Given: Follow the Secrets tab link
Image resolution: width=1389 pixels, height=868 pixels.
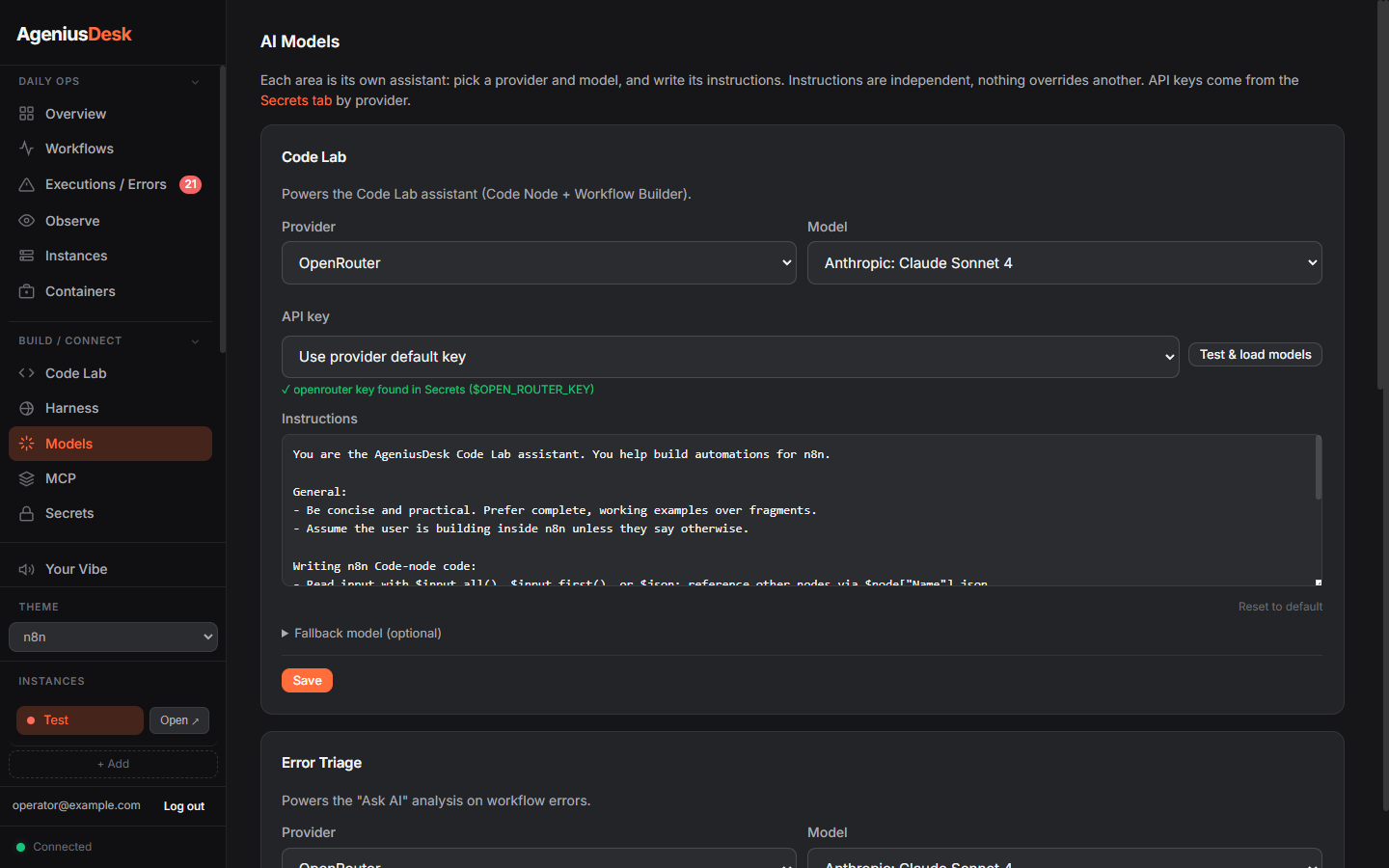Looking at the screenshot, I should [296, 100].
